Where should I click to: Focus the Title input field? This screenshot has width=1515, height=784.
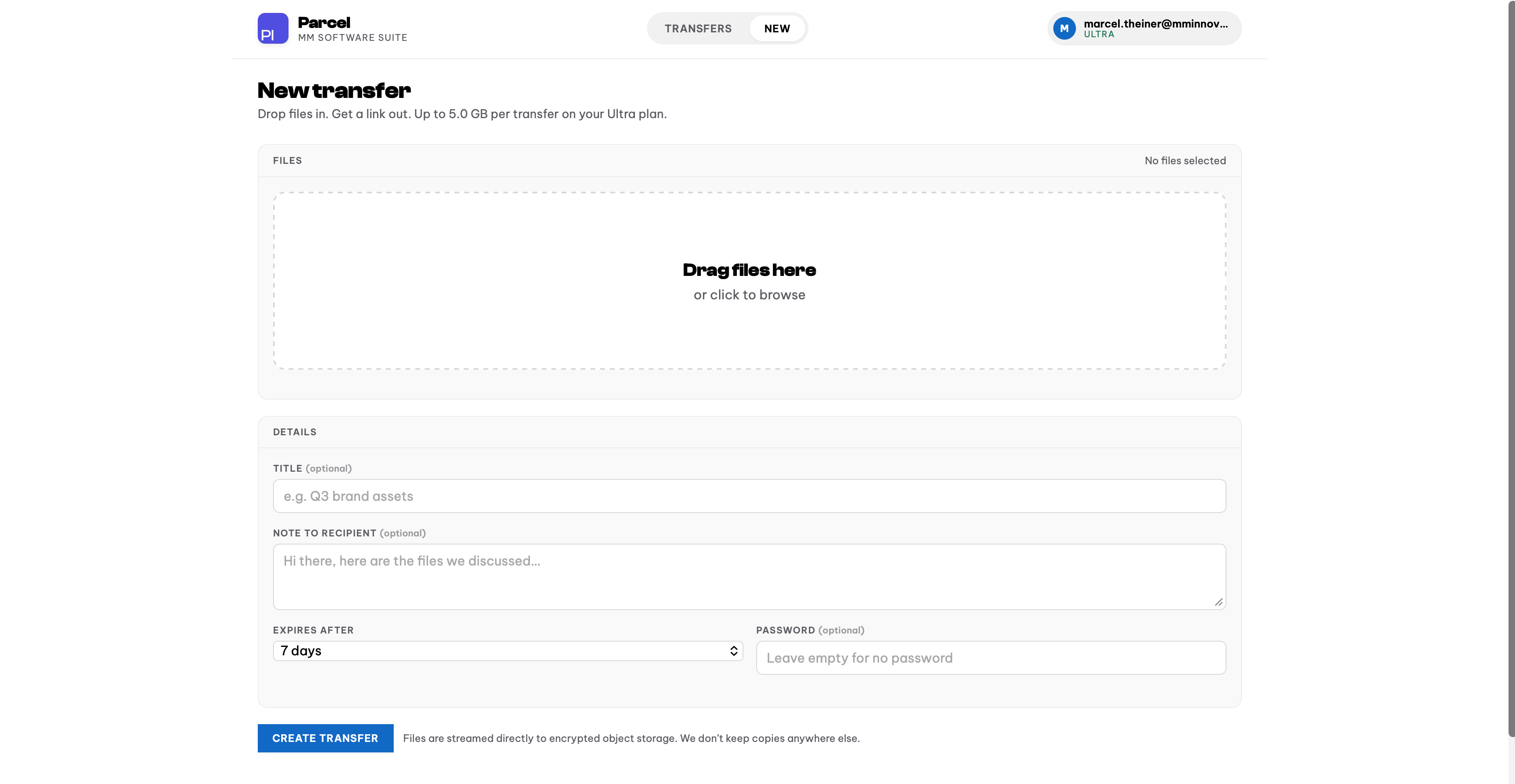pyautogui.click(x=749, y=496)
